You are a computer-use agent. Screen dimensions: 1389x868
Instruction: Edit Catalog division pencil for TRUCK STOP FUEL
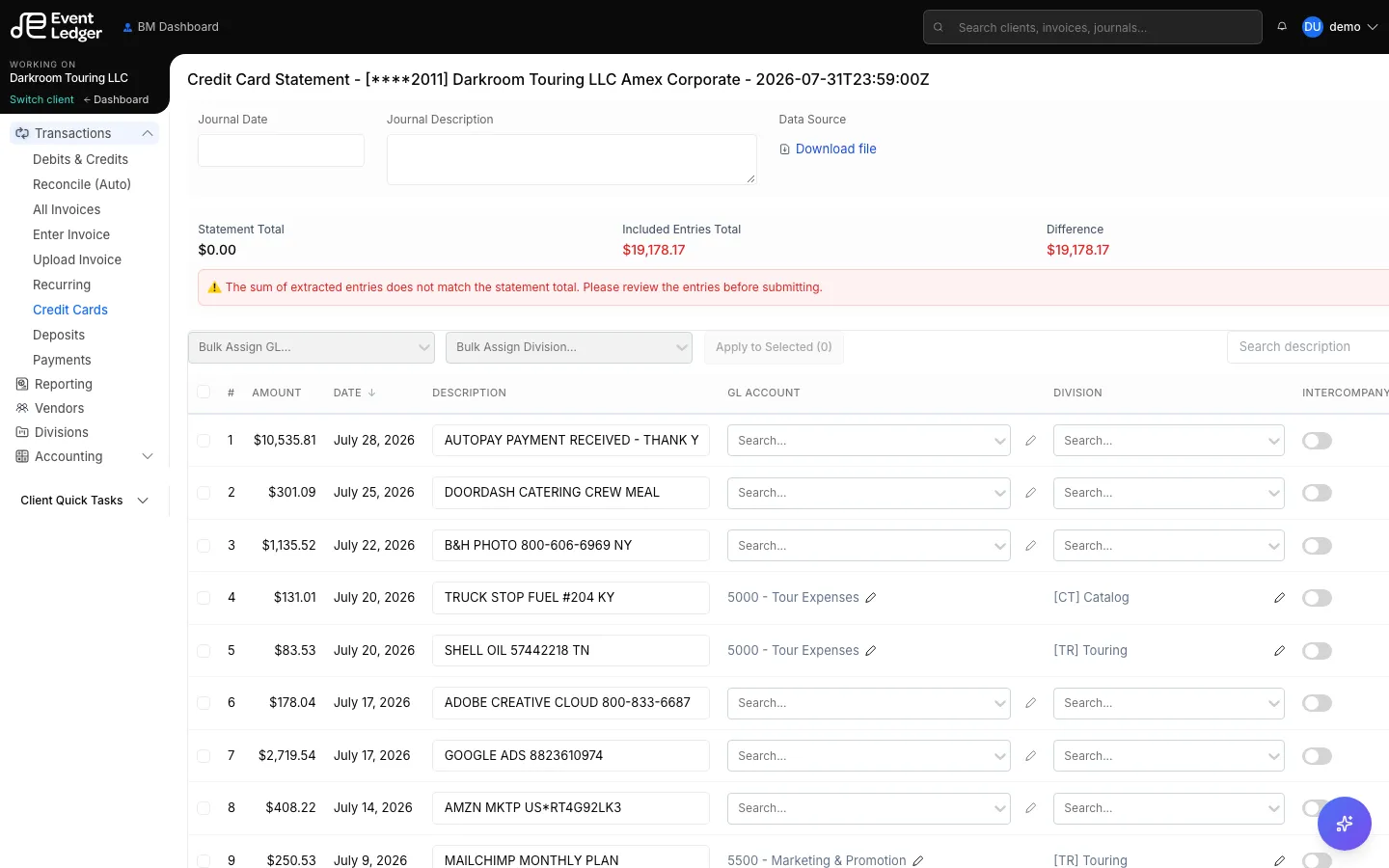(1279, 598)
